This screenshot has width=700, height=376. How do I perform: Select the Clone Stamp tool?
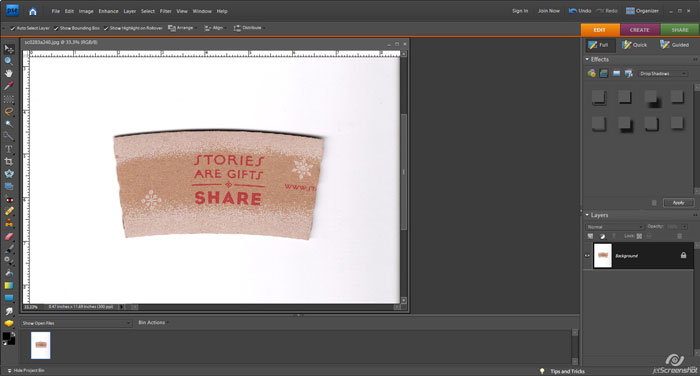tap(8, 224)
